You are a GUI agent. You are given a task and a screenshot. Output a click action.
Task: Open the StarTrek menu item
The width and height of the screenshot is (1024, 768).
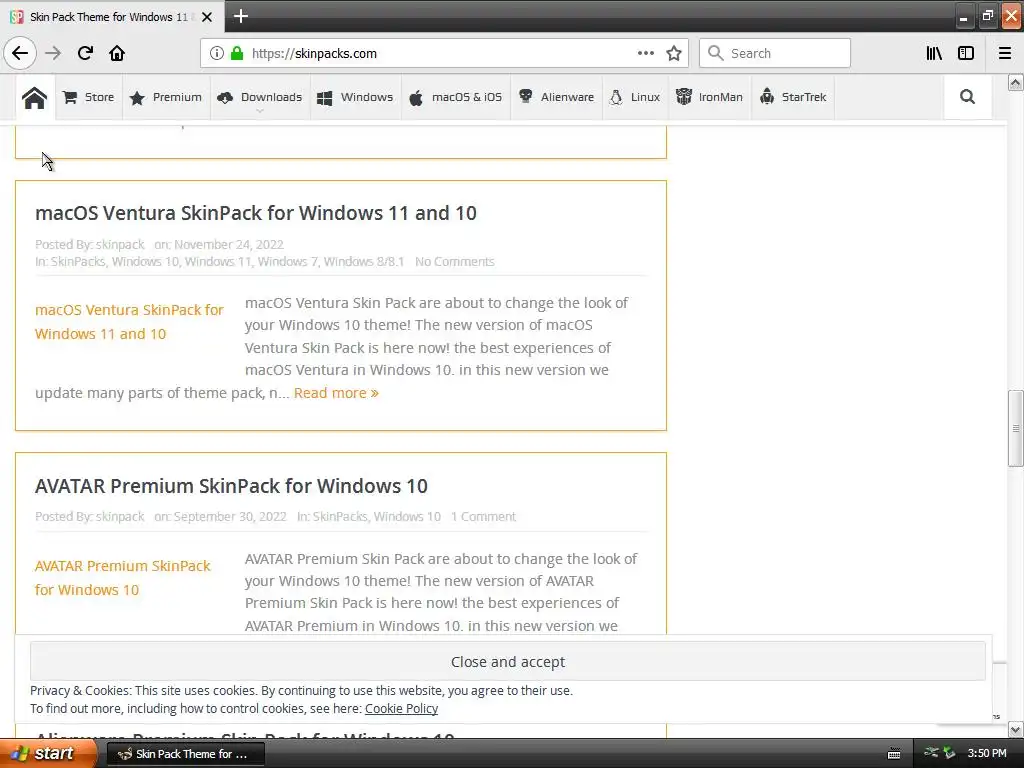pyautogui.click(x=793, y=97)
